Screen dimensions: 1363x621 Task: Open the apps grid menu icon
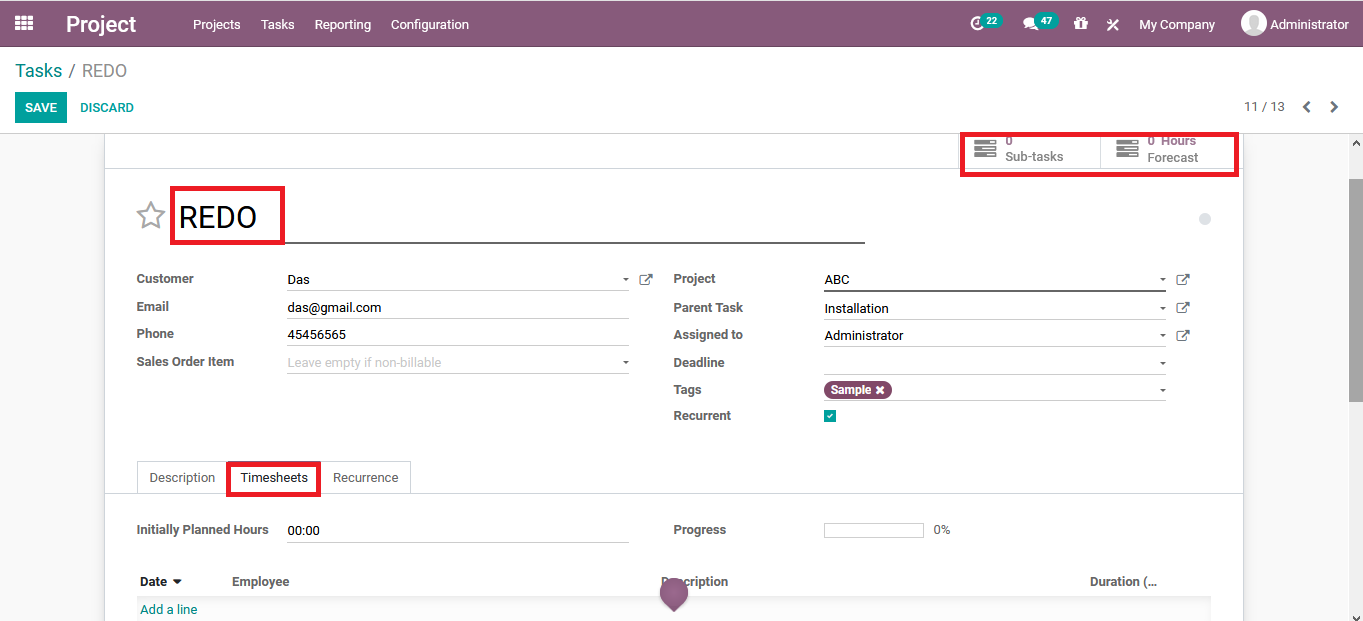(x=24, y=23)
